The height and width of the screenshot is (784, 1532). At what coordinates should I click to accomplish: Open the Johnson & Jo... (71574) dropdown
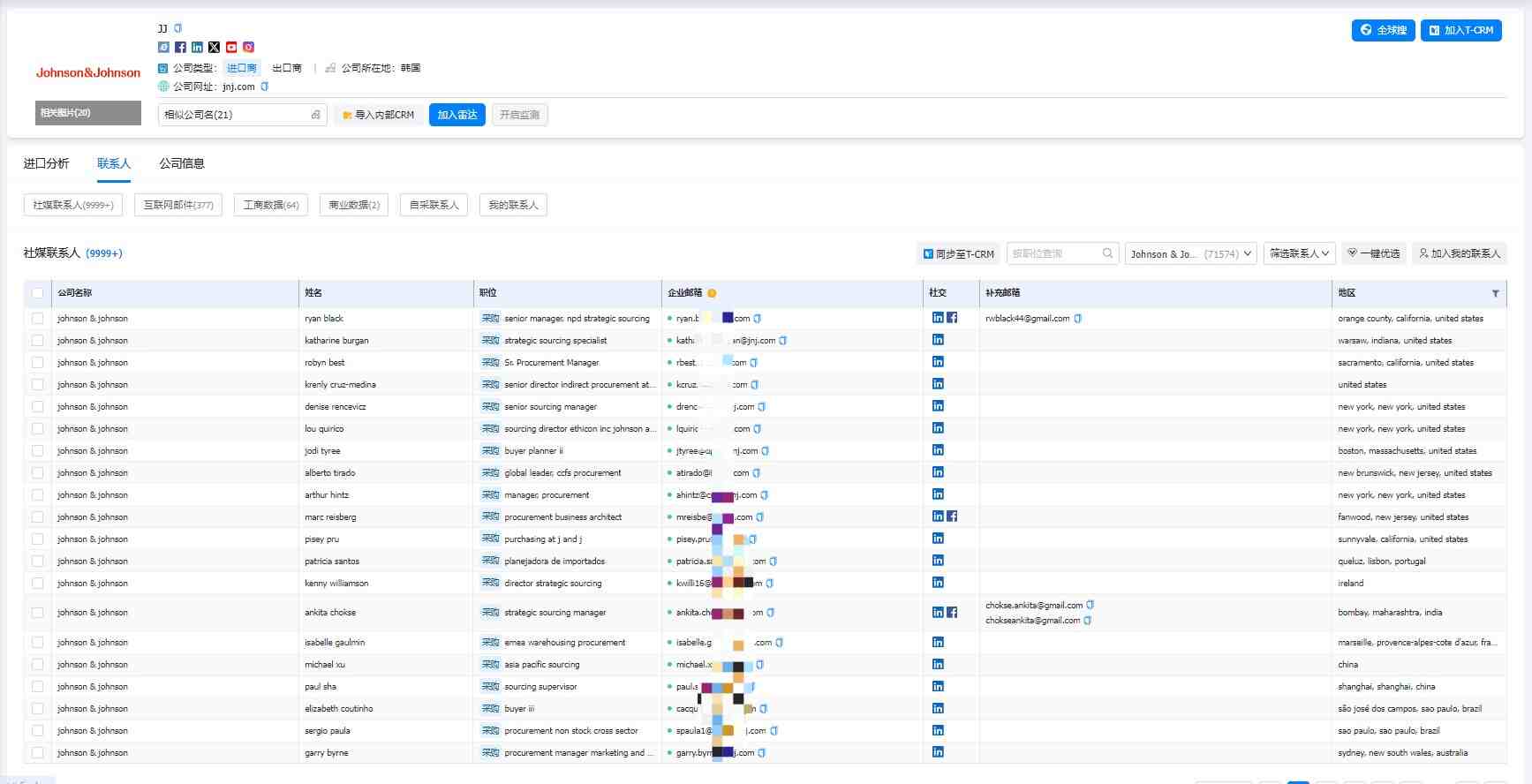1190,253
